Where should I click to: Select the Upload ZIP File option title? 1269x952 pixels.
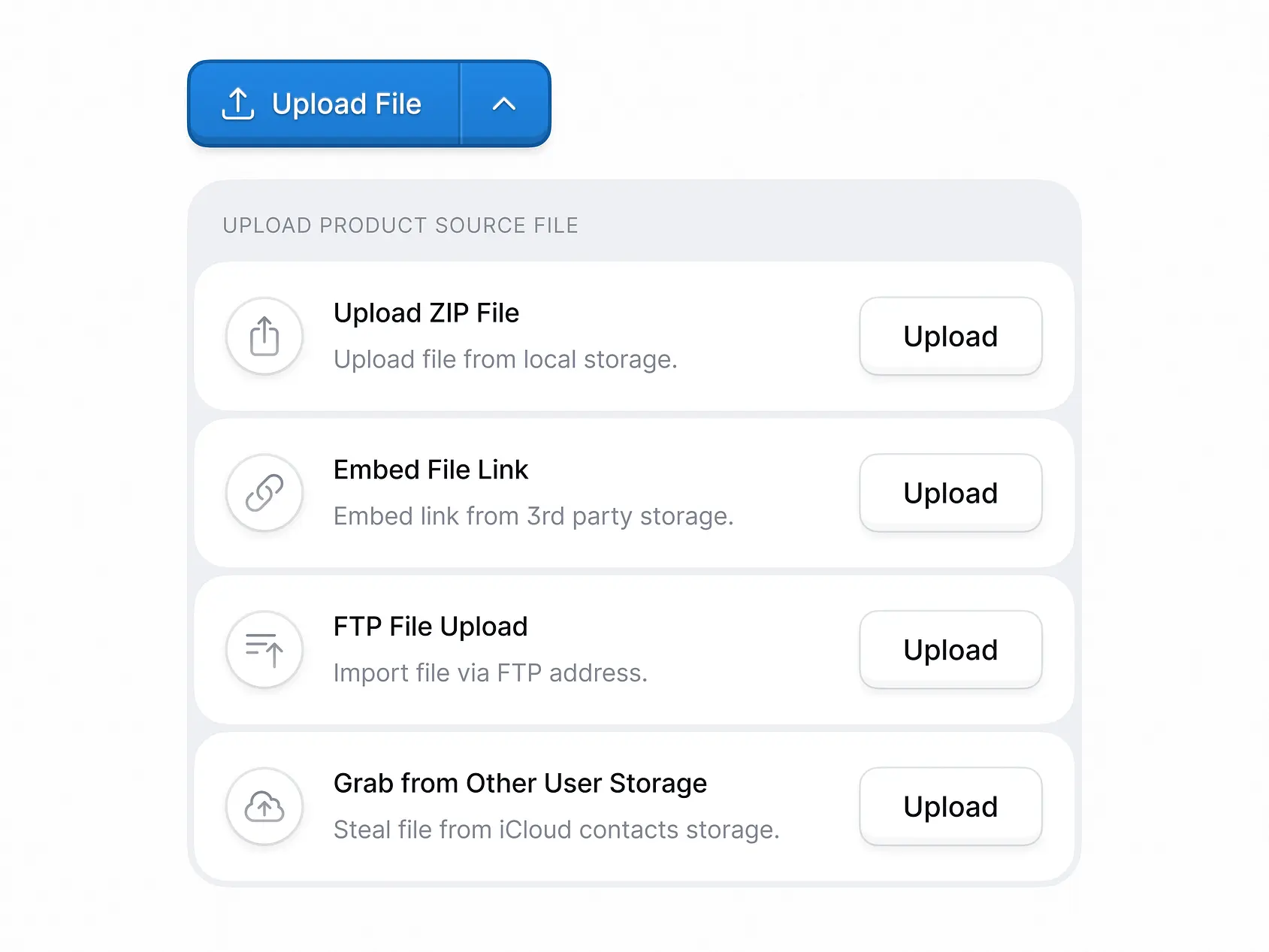point(426,313)
